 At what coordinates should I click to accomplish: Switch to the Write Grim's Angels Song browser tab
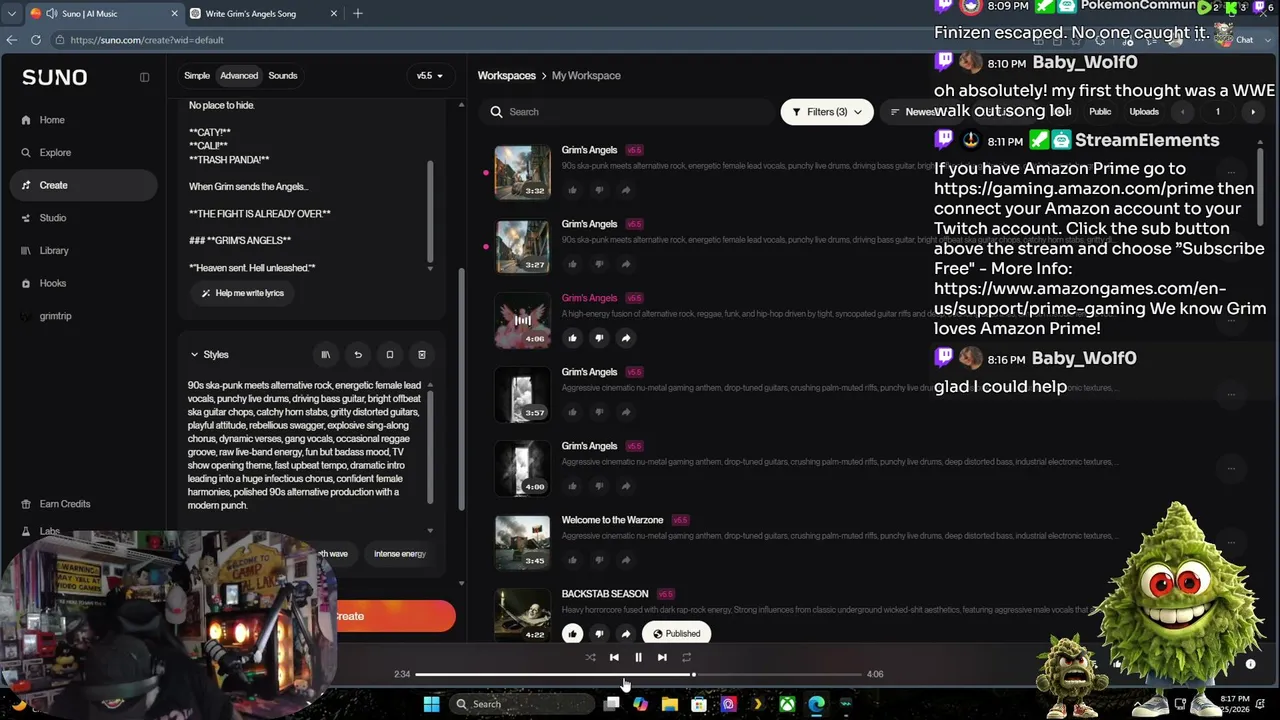(263, 13)
